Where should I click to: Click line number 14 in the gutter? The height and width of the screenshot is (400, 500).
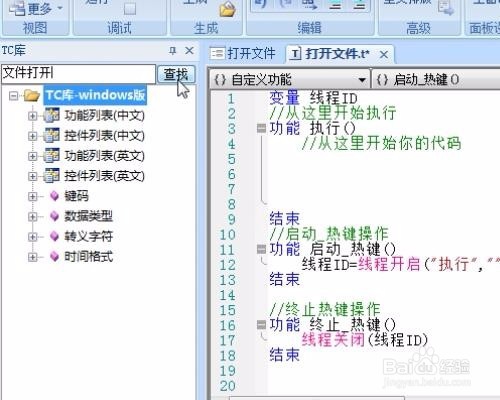pos(227,295)
